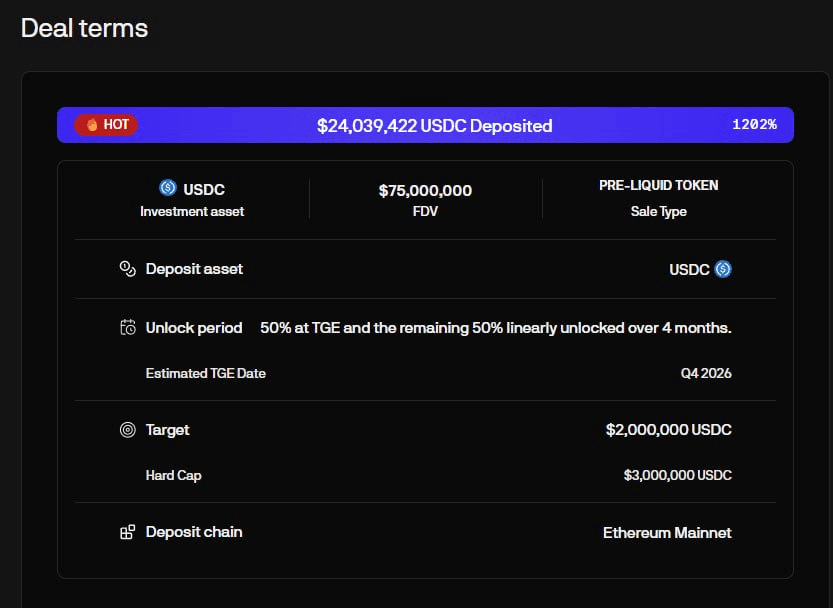The height and width of the screenshot is (608, 833).
Task: Click the $24,039,422 USDC Deposited progress bar
Action: (x=426, y=125)
